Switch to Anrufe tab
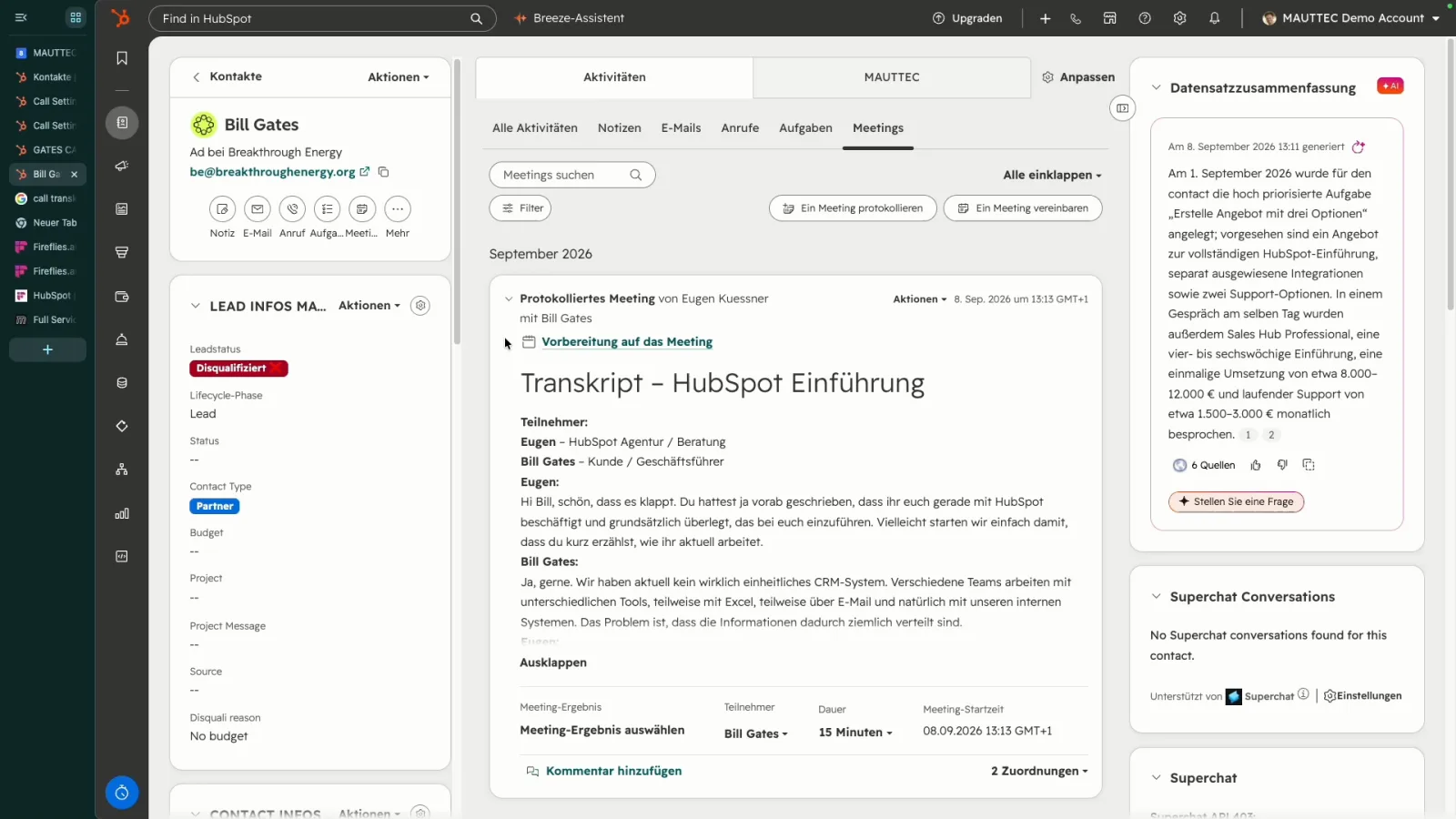The width and height of the screenshot is (1456, 819). pyautogui.click(x=740, y=128)
